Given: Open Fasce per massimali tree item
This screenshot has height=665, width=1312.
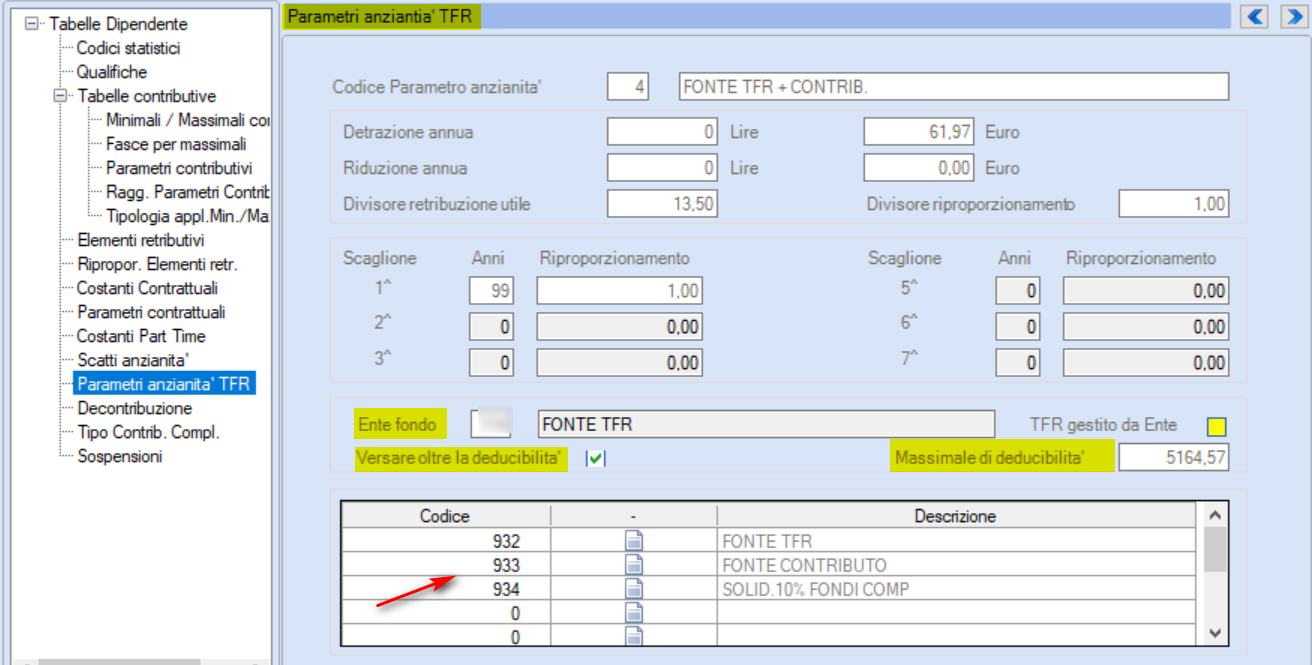Looking at the screenshot, I should (x=176, y=144).
